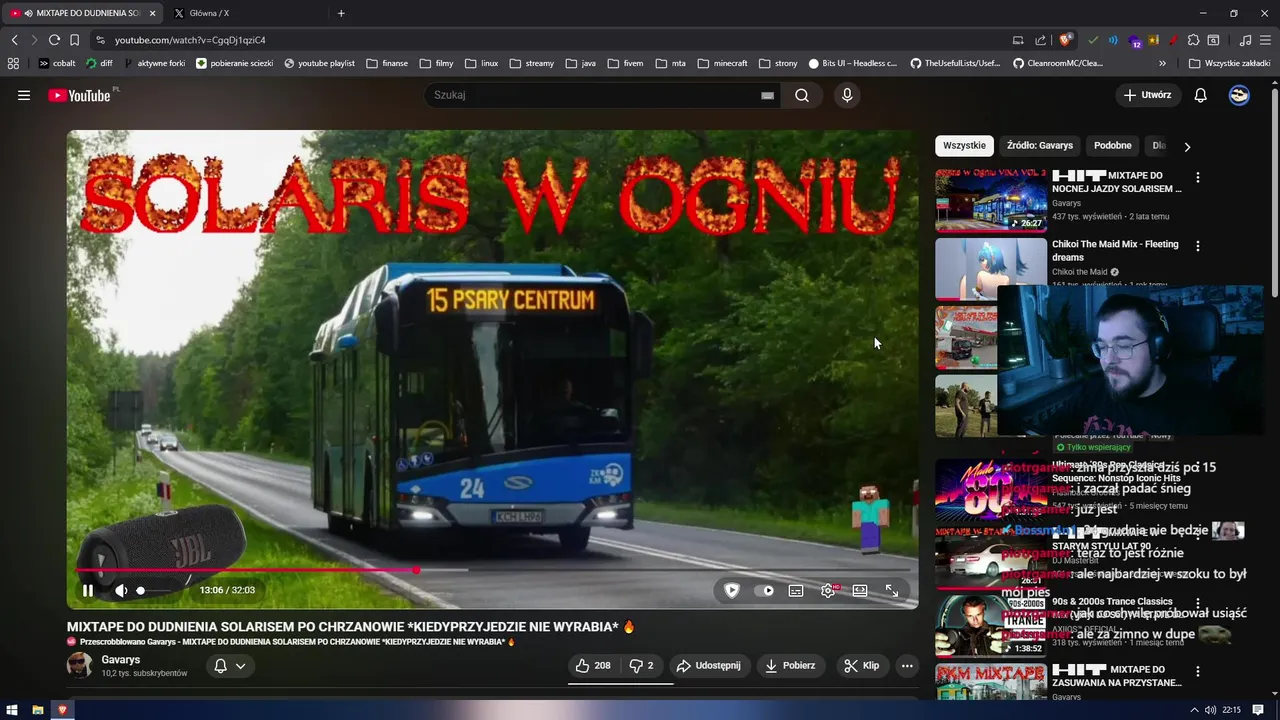Open options for MIXTAPE DO NOCNEJ JAZDY video
Image resolution: width=1280 pixels, height=720 pixels.
coord(1198,177)
